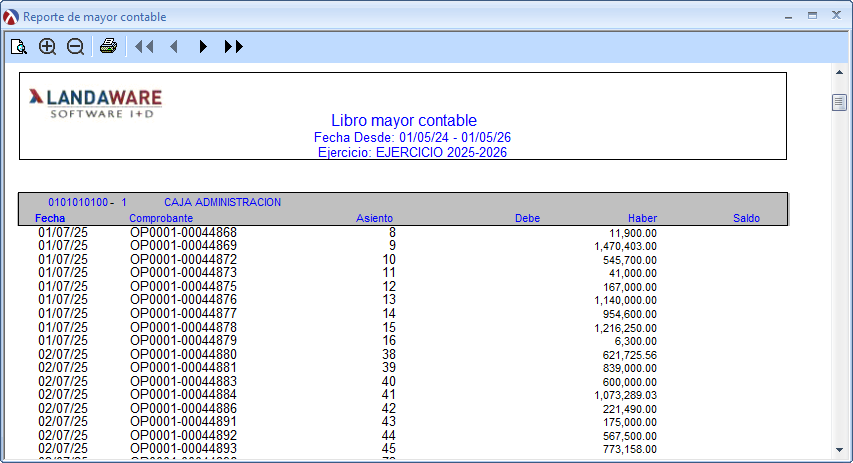Screen dimensions: 853x463
Task: Click account code 0101010100
Action: point(78,202)
